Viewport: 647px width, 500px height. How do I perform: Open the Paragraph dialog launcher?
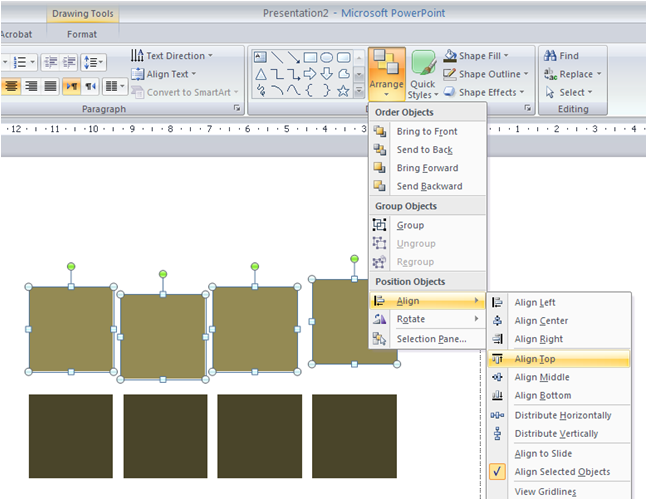[x=237, y=108]
